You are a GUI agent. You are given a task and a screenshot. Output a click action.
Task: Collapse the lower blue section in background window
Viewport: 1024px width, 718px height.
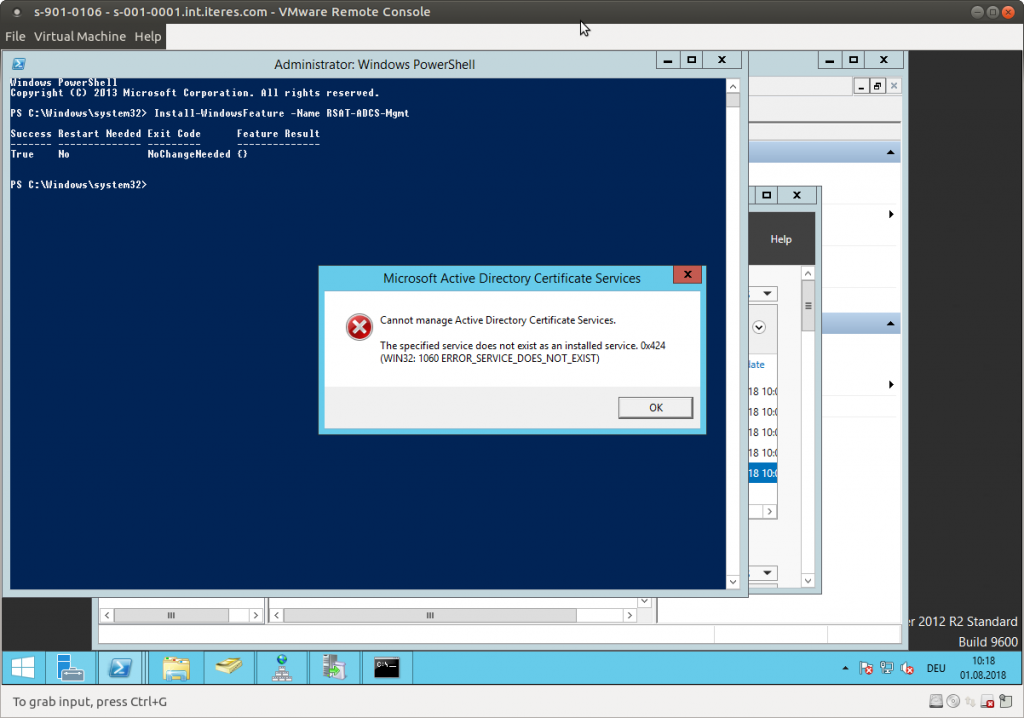(x=890, y=323)
